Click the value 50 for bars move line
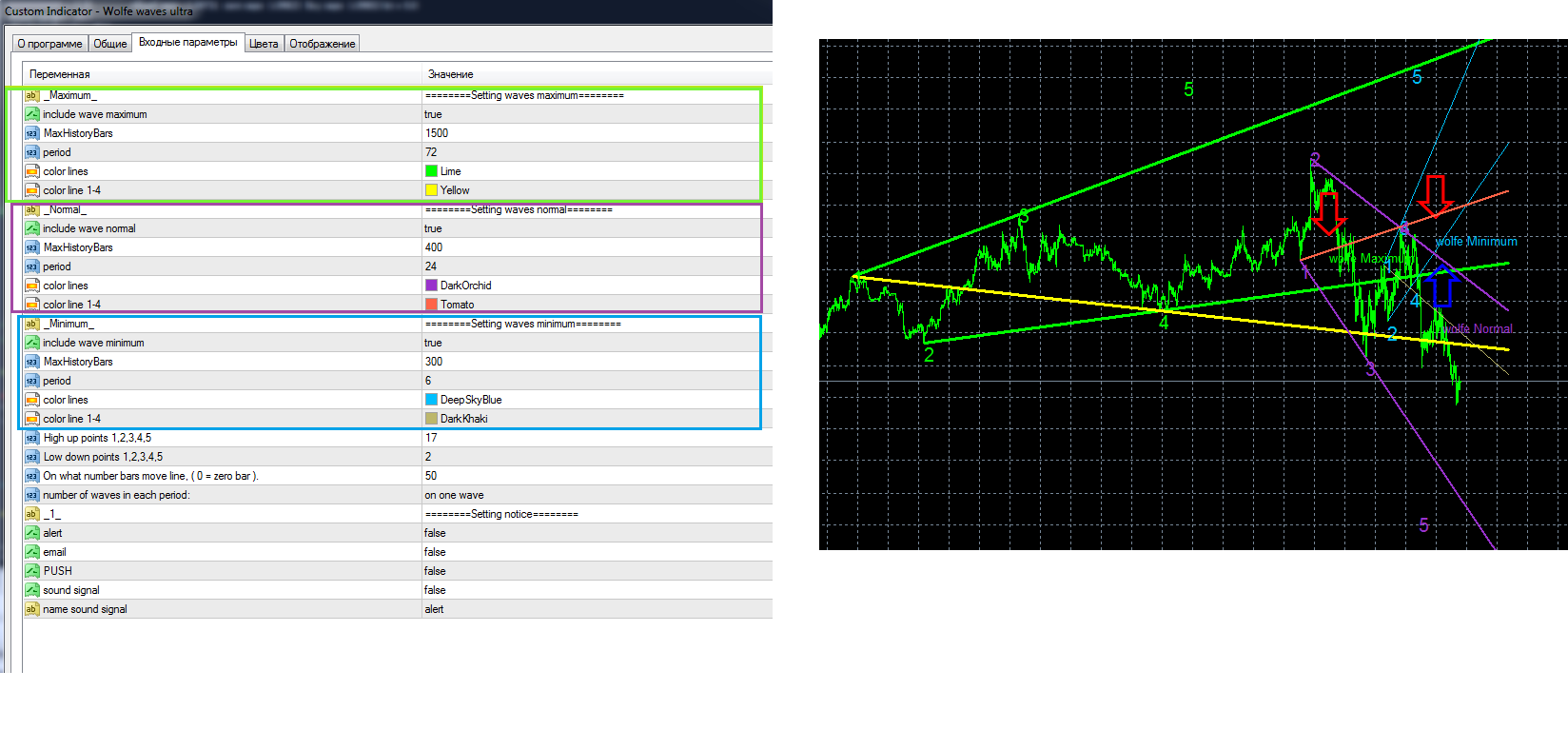Viewport: 1568px width, 730px height. 431,476
